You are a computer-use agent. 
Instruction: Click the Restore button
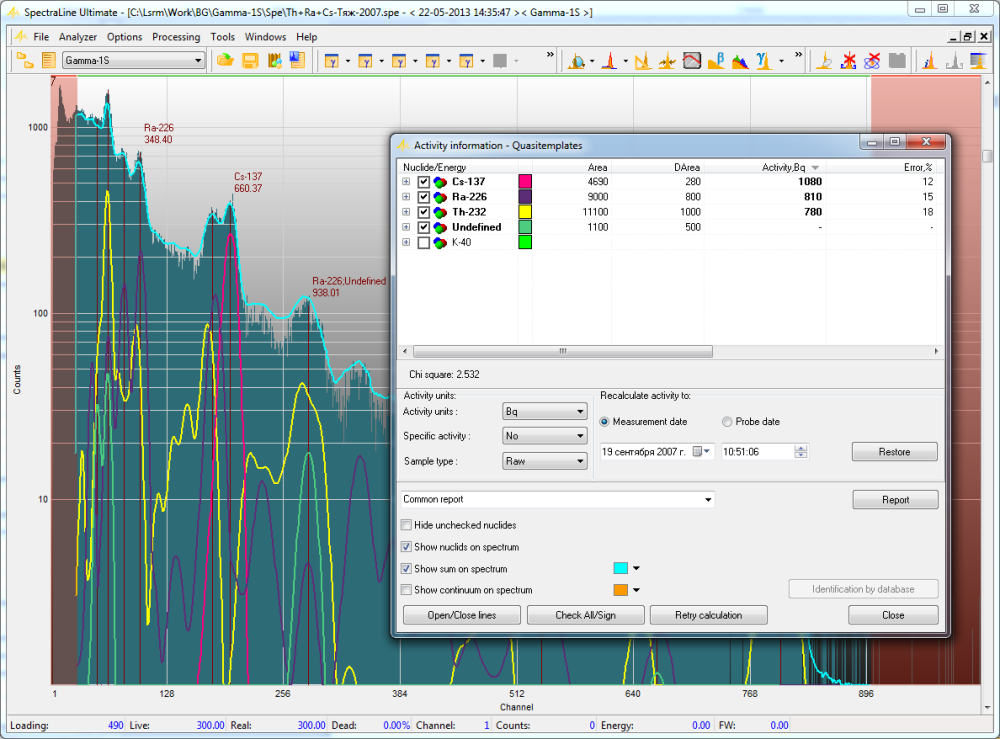[x=895, y=451]
